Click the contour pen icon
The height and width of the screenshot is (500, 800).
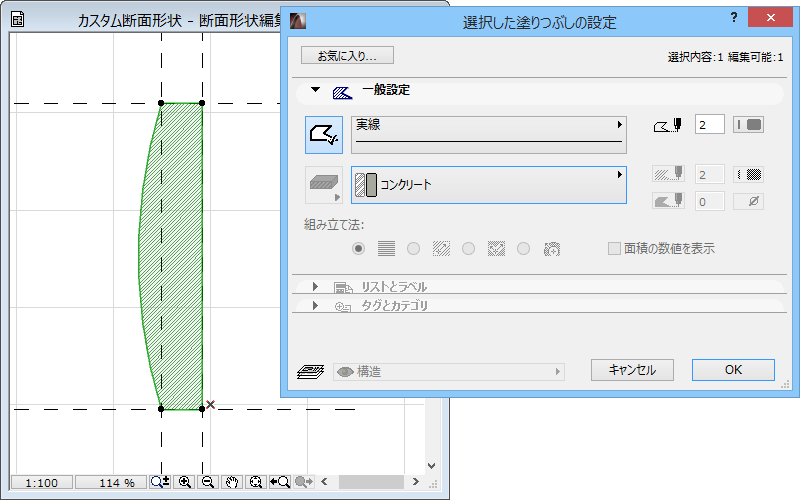pyautogui.click(x=668, y=125)
